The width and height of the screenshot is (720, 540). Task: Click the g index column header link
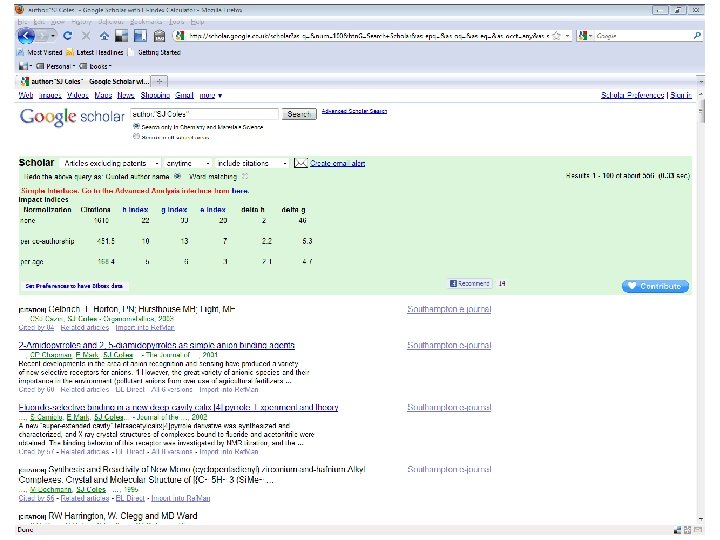174,209
